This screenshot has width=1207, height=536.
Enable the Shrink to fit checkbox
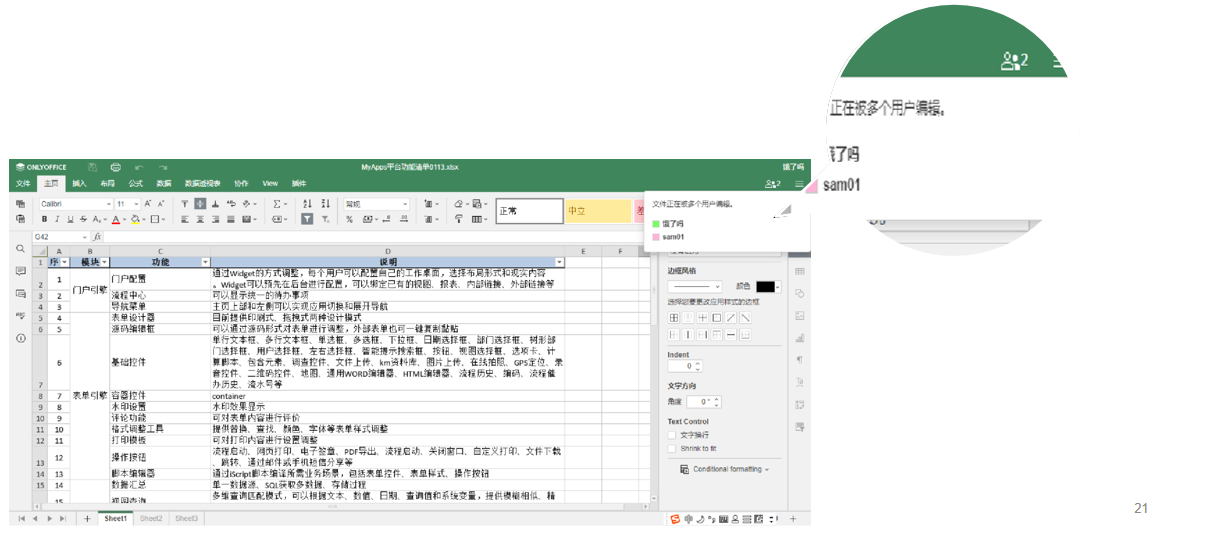click(673, 448)
